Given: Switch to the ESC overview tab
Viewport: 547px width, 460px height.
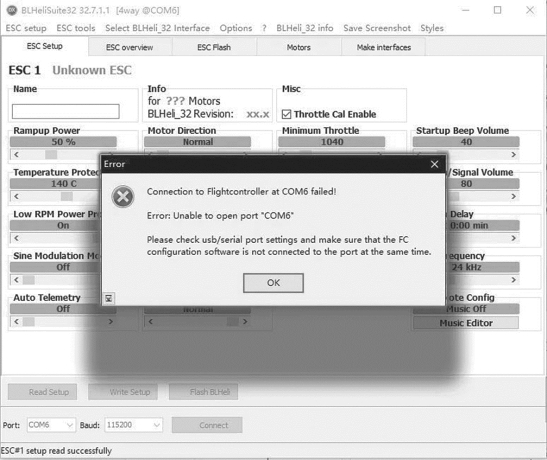Looking at the screenshot, I should click(x=129, y=47).
